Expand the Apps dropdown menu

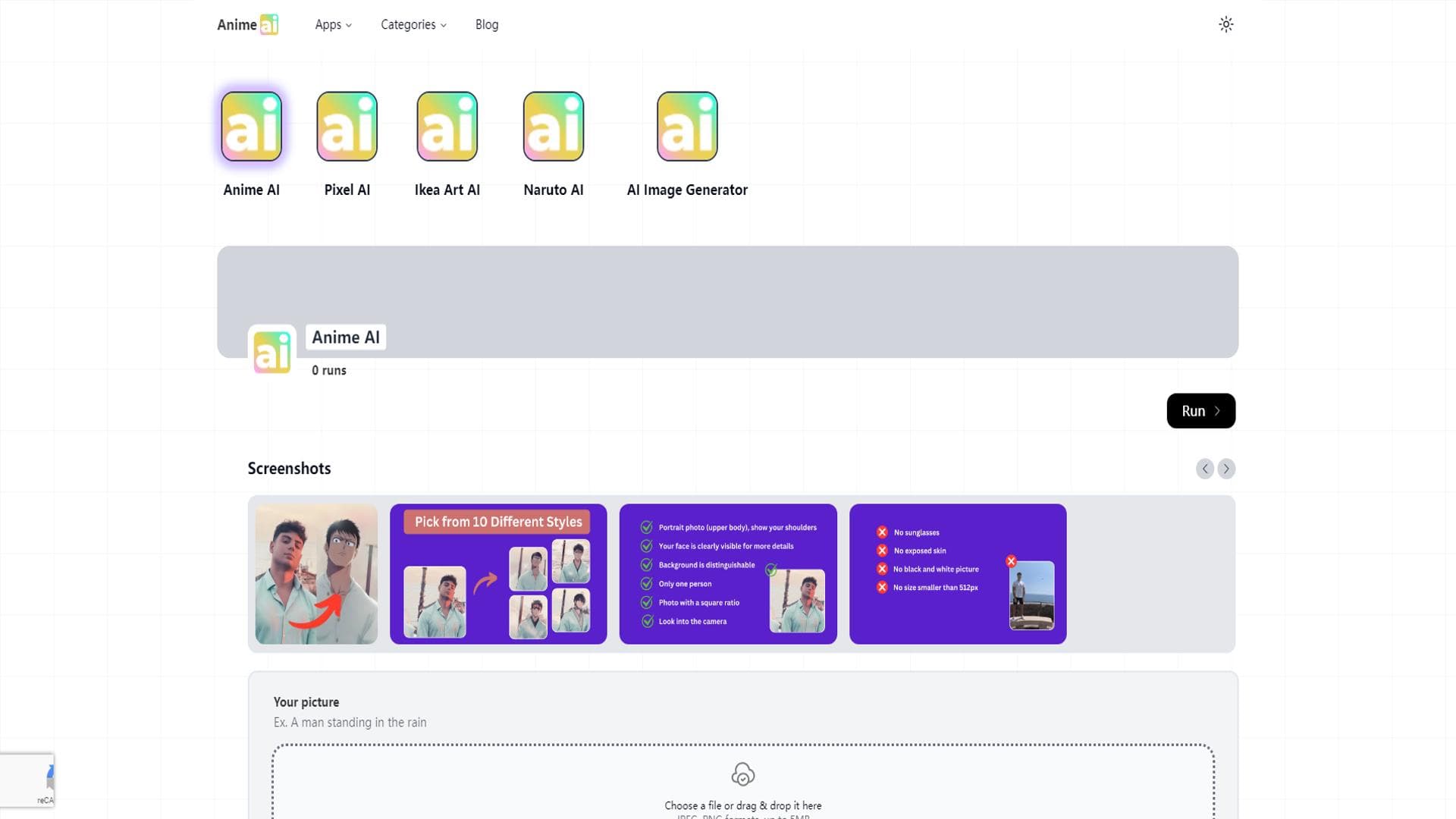coord(333,24)
